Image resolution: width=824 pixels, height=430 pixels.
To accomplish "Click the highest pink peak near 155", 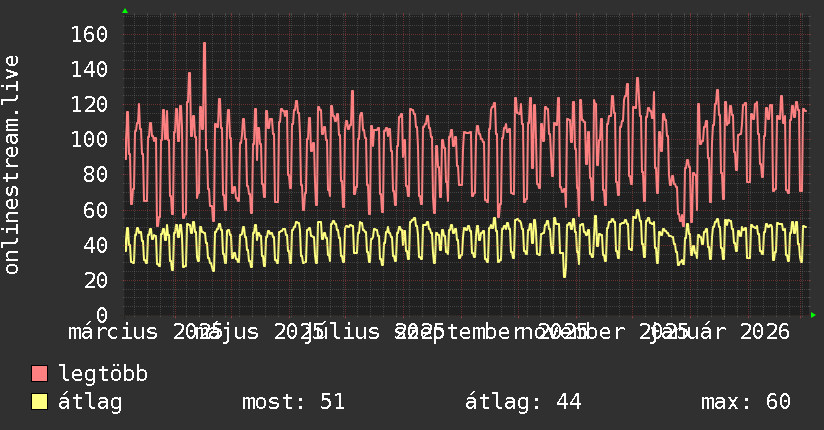I will tap(204, 44).
